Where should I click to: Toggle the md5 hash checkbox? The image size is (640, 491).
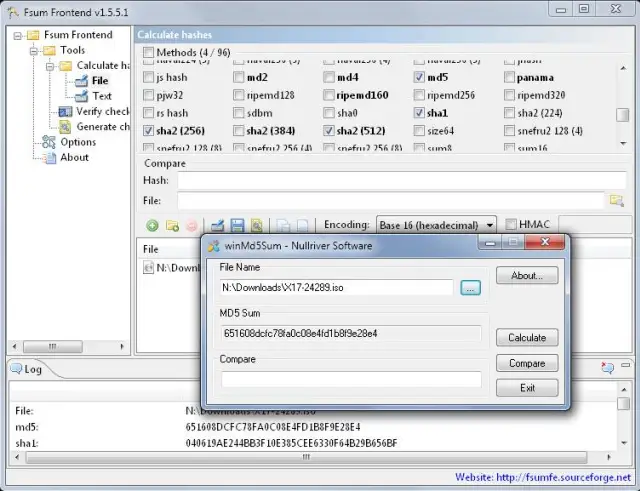(420, 77)
